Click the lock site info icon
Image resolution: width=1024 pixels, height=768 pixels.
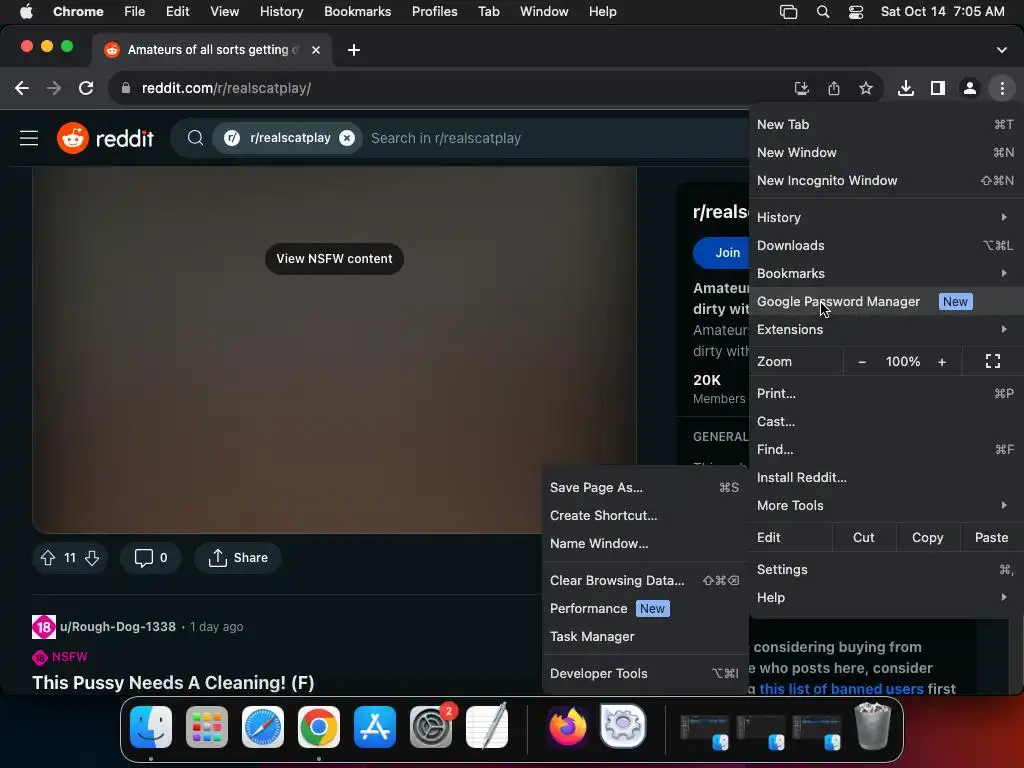(126, 88)
